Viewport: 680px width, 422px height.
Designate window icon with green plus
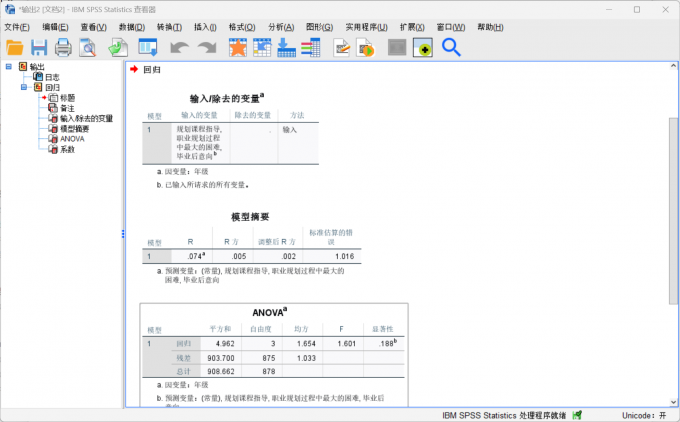(x=422, y=47)
